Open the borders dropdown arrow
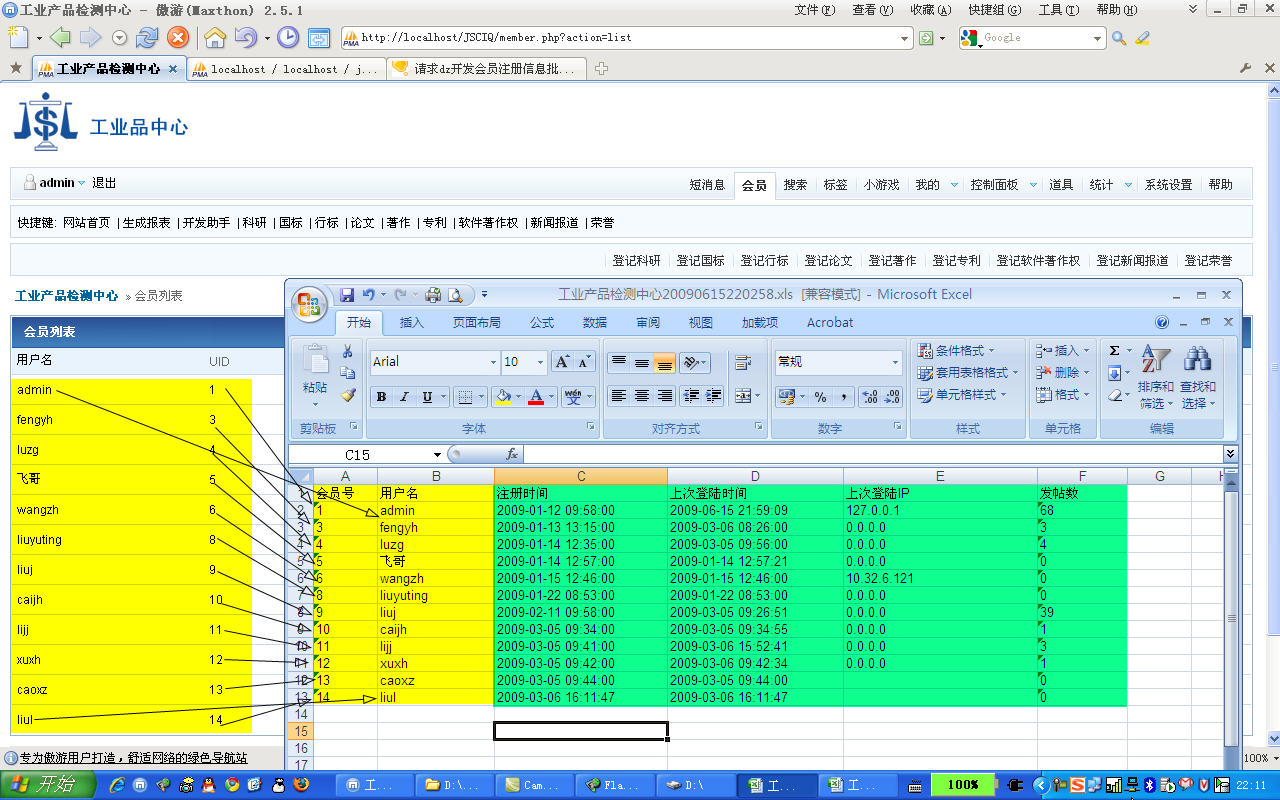The image size is (1280, 800). (x=481, y=397)
